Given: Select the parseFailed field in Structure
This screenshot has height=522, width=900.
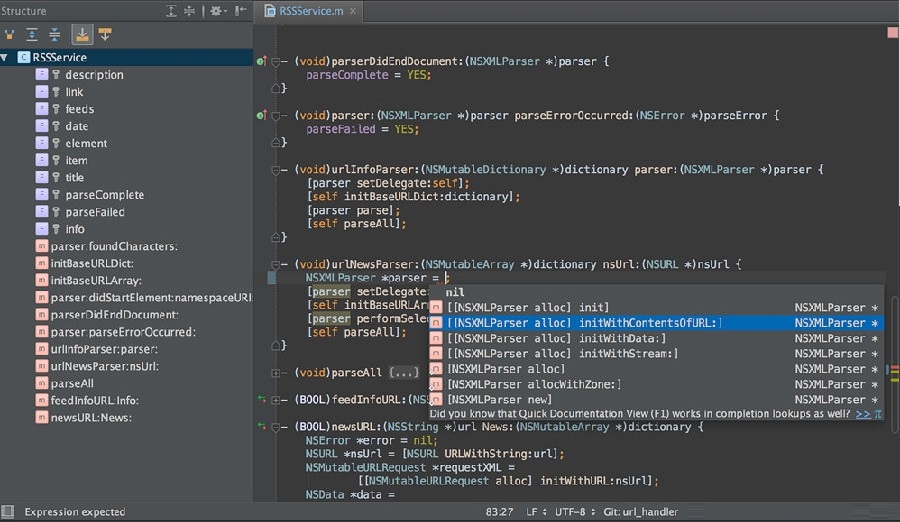Looking at the screenshot, I should (x=95, y=212).
